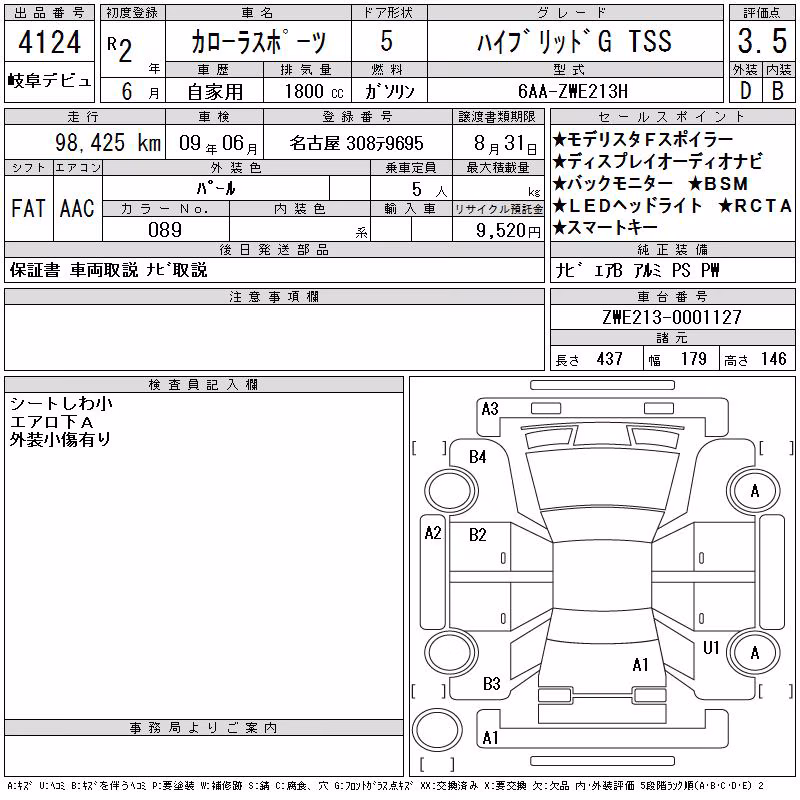Select inspector note エアロ下A
Viewport: 800px width, 800px height.
(52, 422)
